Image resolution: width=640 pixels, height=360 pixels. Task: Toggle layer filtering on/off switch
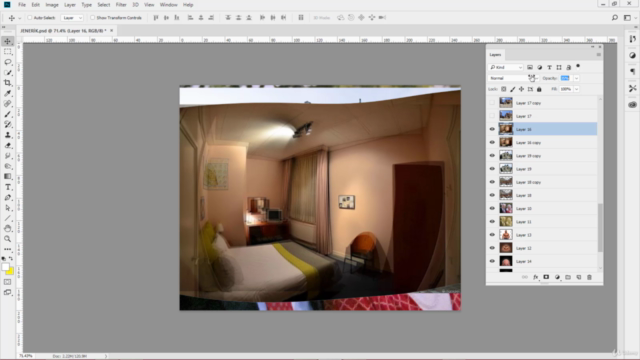(x=578, y=67)
